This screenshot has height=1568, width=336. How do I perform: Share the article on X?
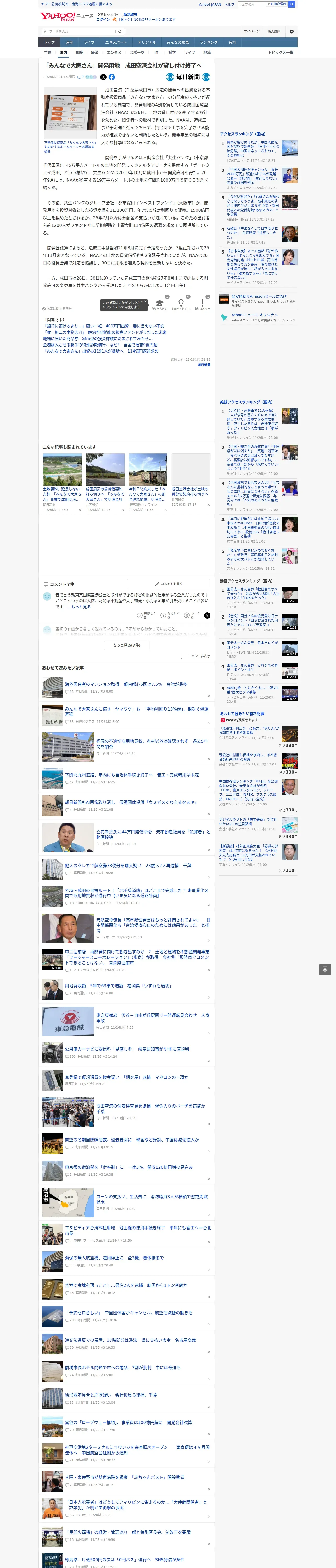pos(103,77)
